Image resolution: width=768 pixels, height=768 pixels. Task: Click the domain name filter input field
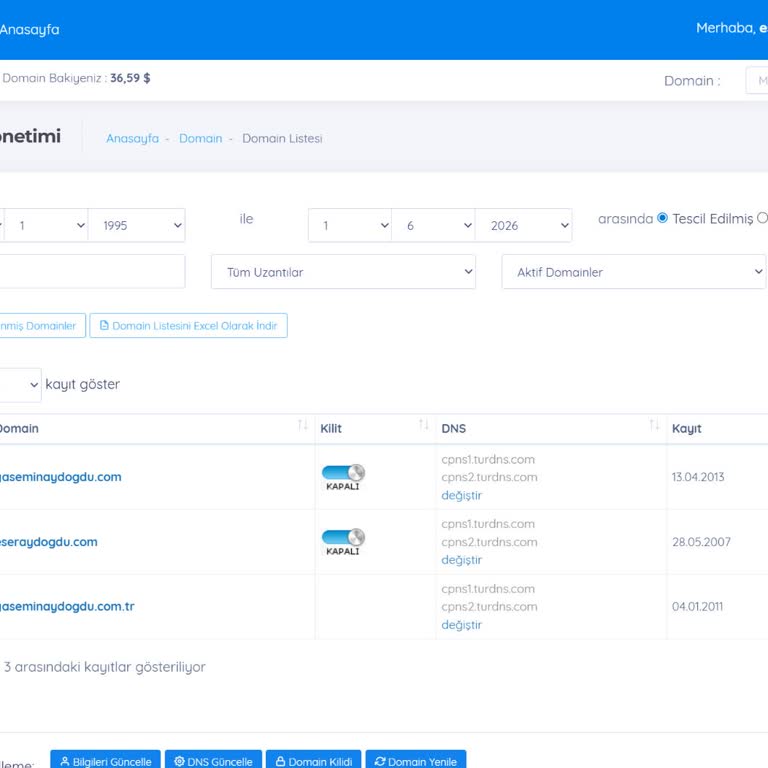tap(92, 271)
